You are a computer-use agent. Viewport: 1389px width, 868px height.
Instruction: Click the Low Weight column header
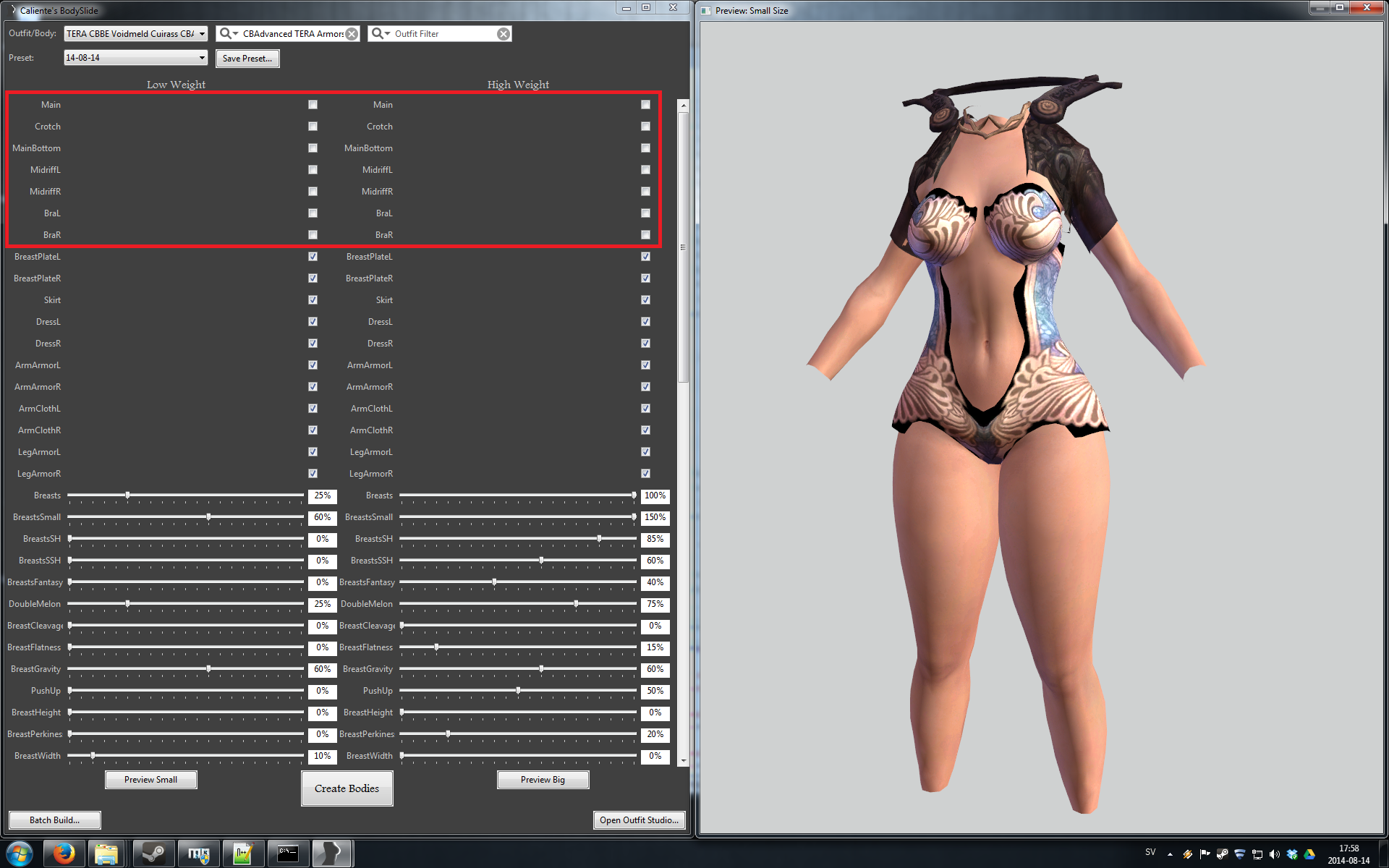pyautogui.click(x=176, y=85)
